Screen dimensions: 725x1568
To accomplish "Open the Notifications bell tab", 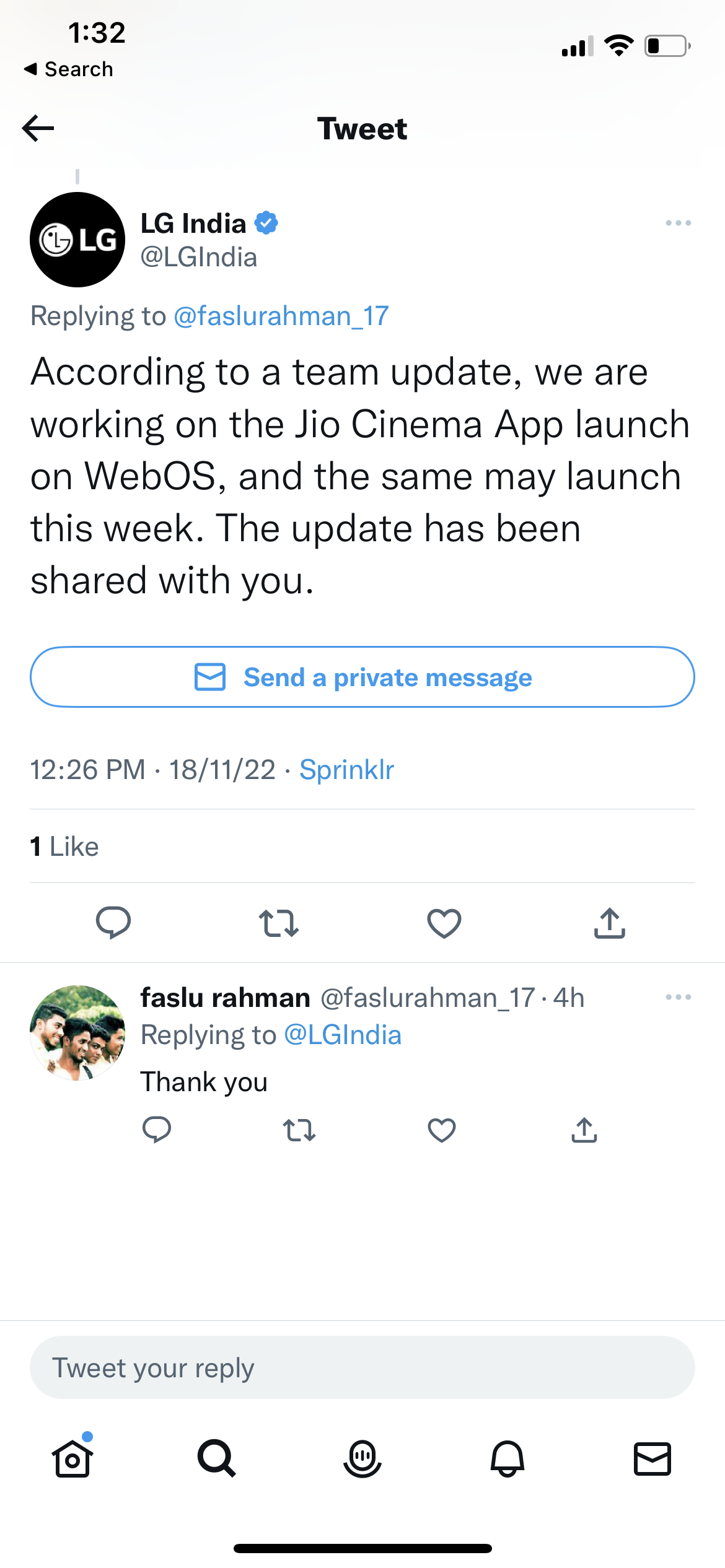I will coord(507,1458).
